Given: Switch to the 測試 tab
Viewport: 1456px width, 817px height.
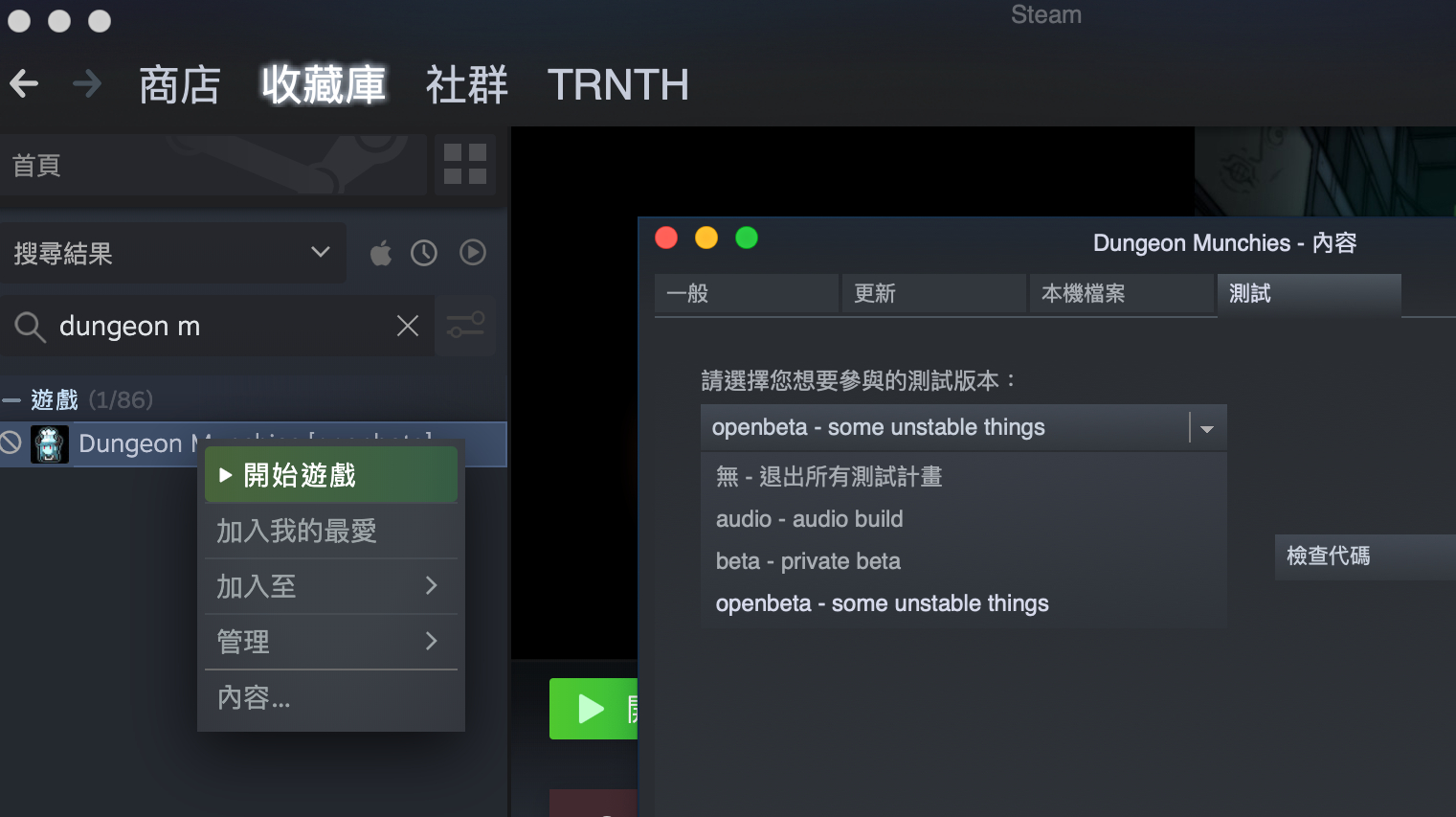Looking at the screenshot, I should (1310, 294).
